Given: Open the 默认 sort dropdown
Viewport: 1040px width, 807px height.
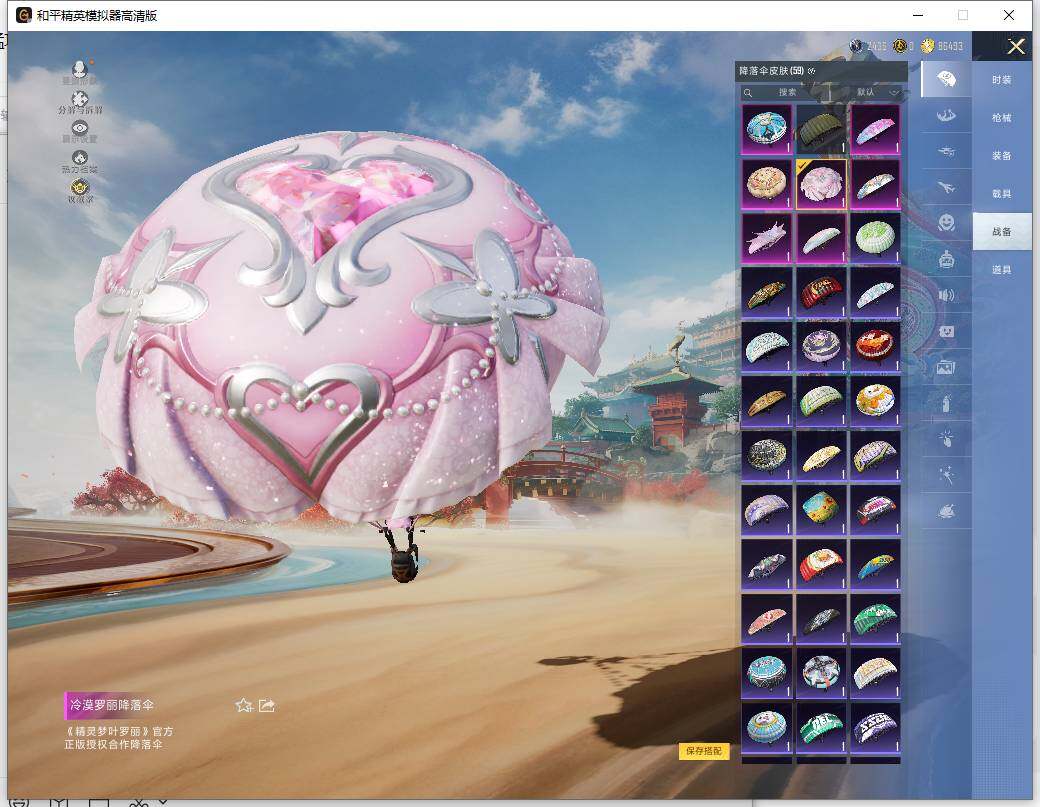Looking at the screenshot, I should coord(867,92).
